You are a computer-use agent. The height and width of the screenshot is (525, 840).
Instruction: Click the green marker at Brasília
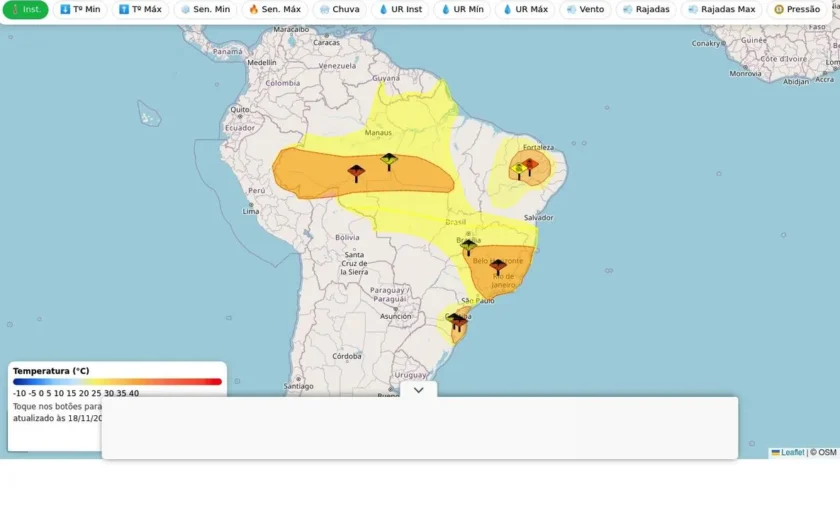(469, 247)
